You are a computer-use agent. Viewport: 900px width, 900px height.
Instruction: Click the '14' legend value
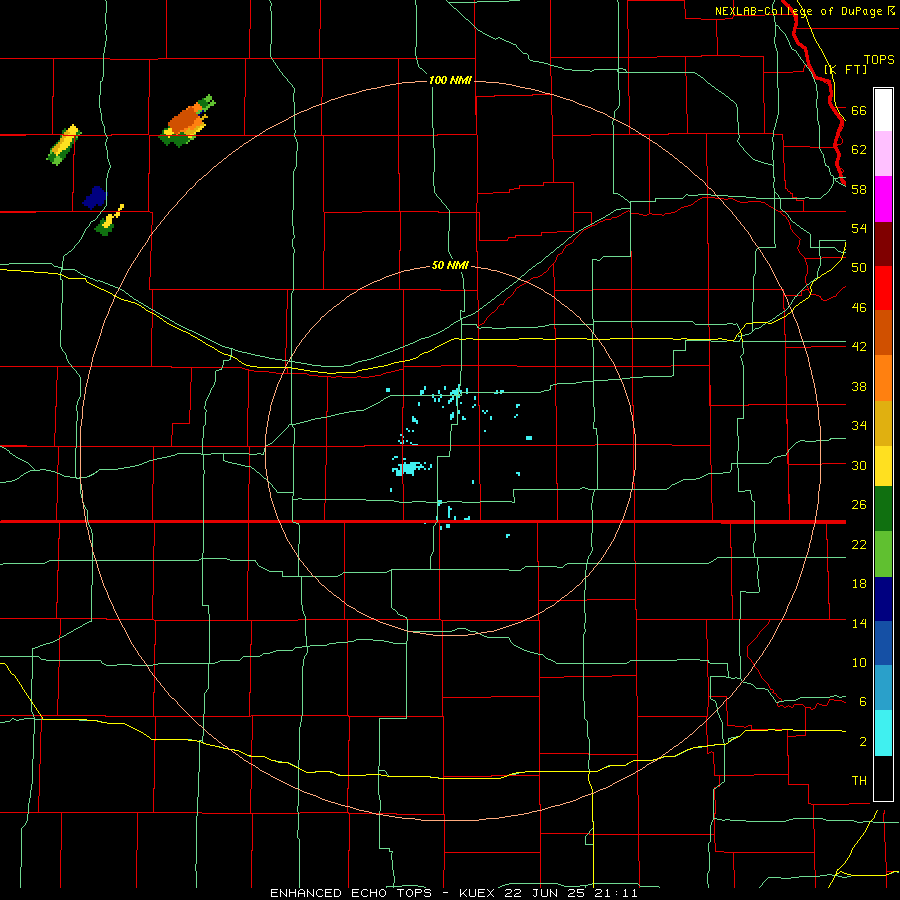859,623
